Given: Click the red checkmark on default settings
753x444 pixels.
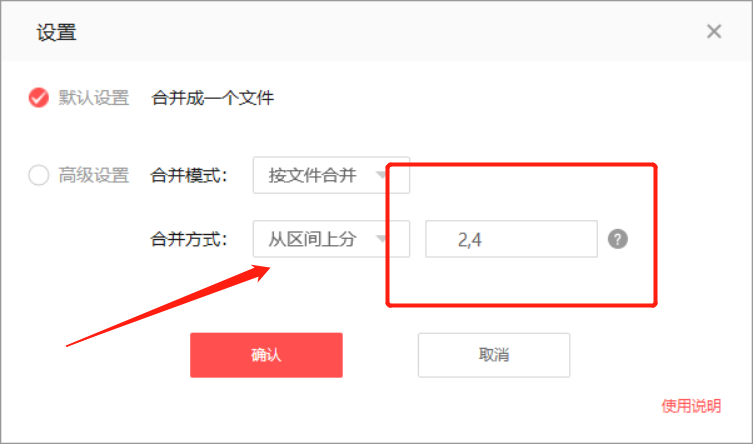Looking at the screenshot, I should tap(38, 98).
